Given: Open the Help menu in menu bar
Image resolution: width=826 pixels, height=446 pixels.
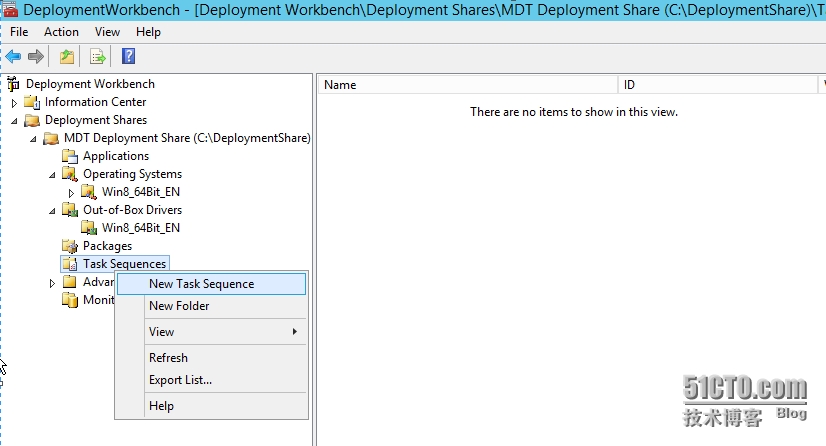Looking at the screenshot, I should (x=148, y=32).
